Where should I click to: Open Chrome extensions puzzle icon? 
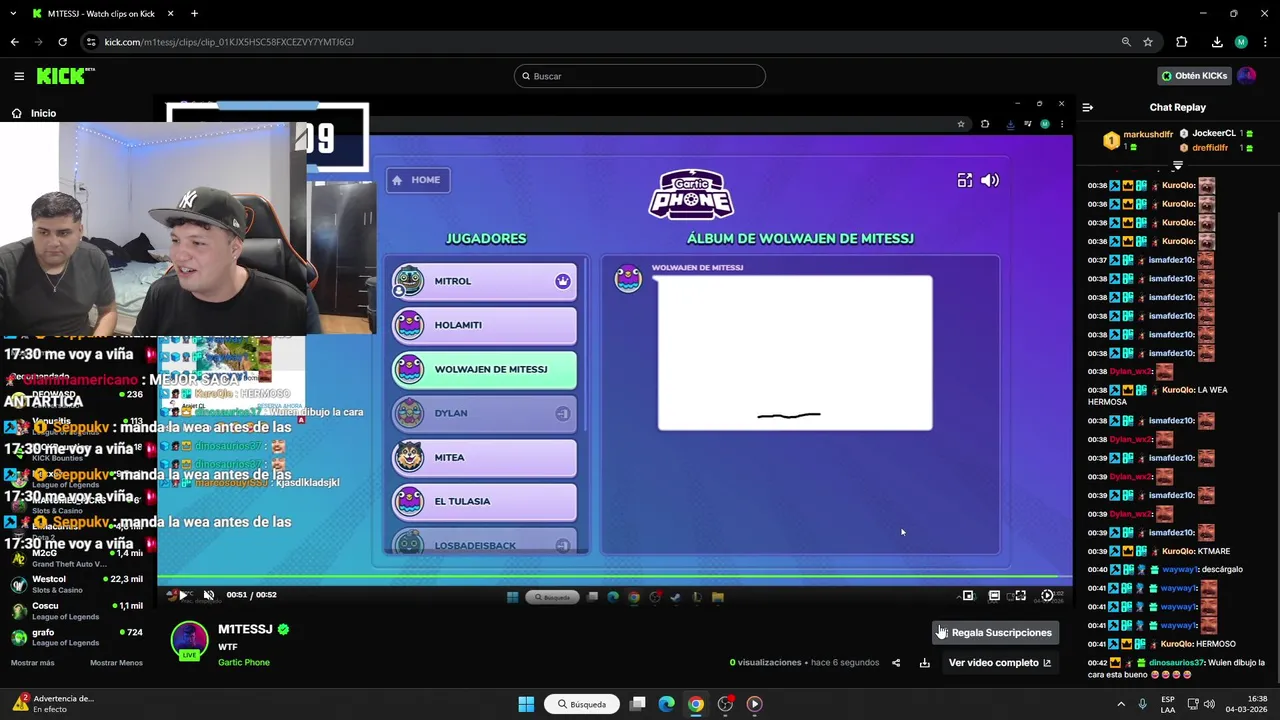[x=1181, y=42]
